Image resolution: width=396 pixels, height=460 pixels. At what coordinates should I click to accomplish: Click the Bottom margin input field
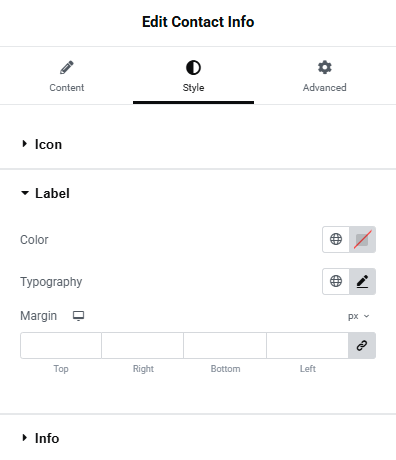pos(225,345)
